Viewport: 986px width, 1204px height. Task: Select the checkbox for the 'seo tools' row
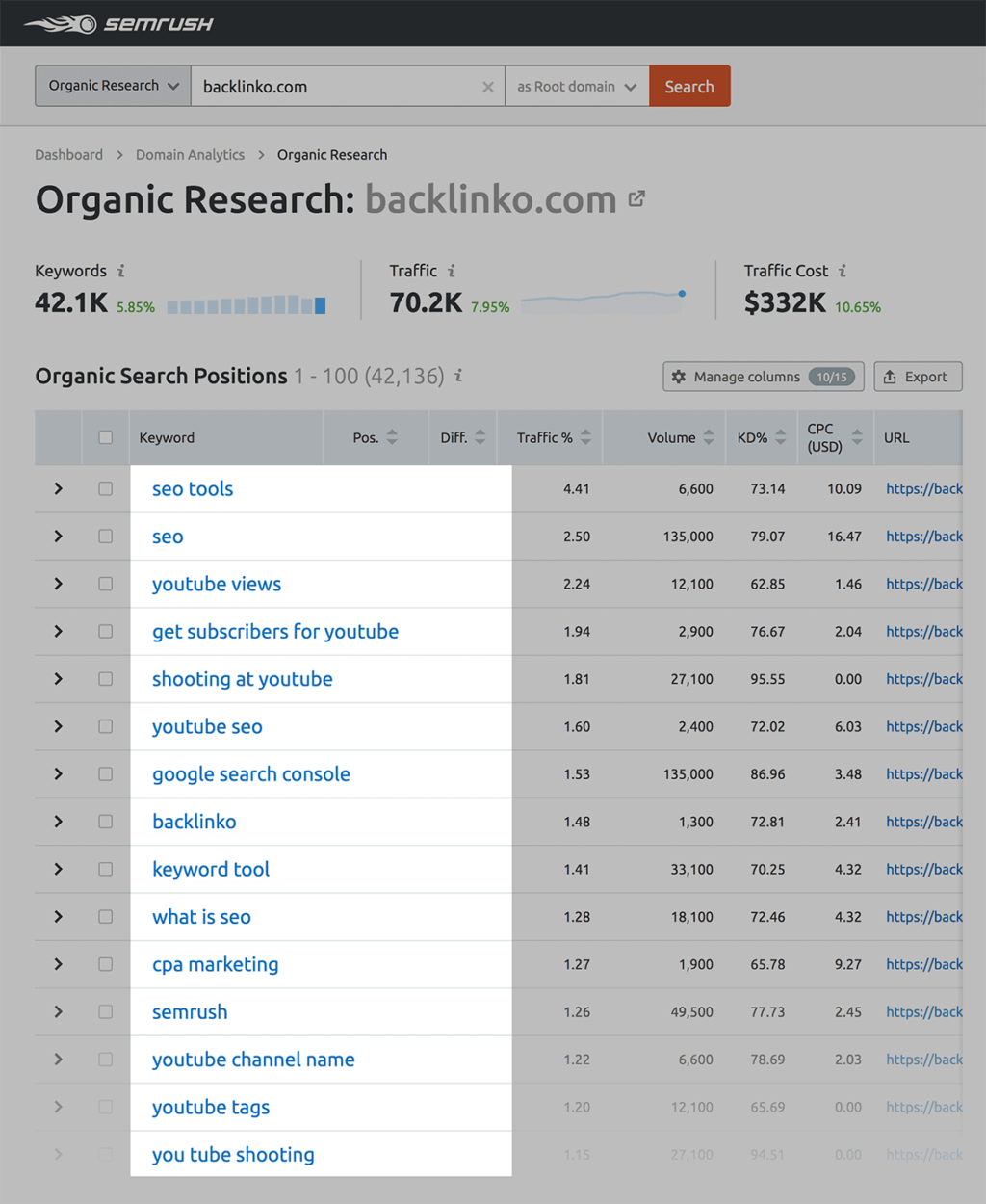[106, 488]
